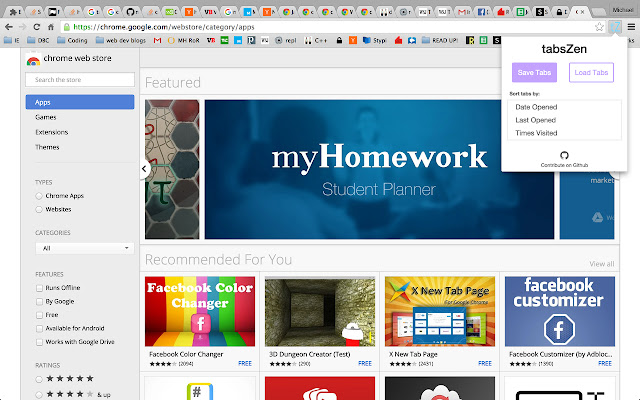Open the READ UP! bookmarks folder

(440, 40)
